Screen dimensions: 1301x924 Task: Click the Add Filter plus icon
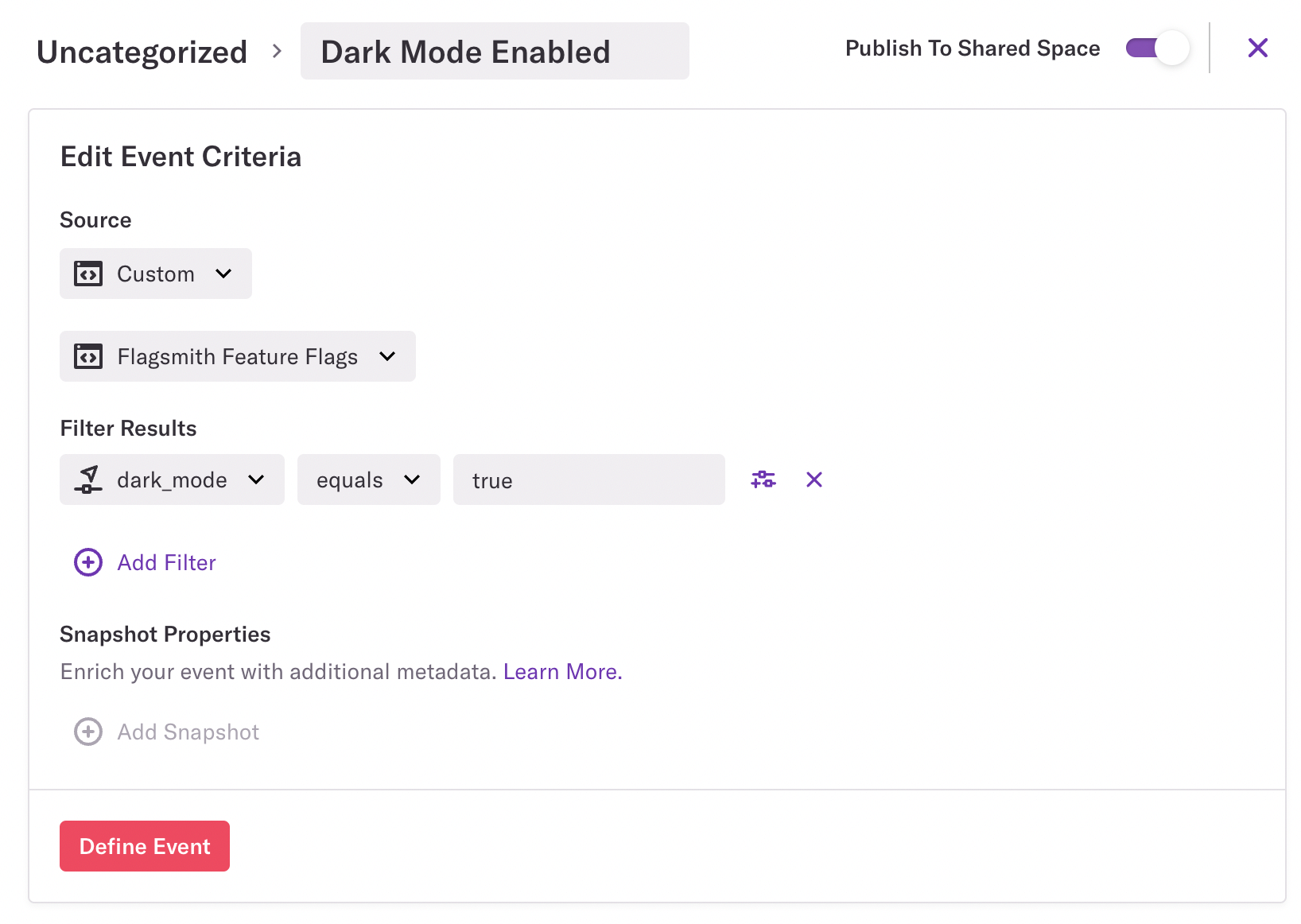tap(88, 562)
